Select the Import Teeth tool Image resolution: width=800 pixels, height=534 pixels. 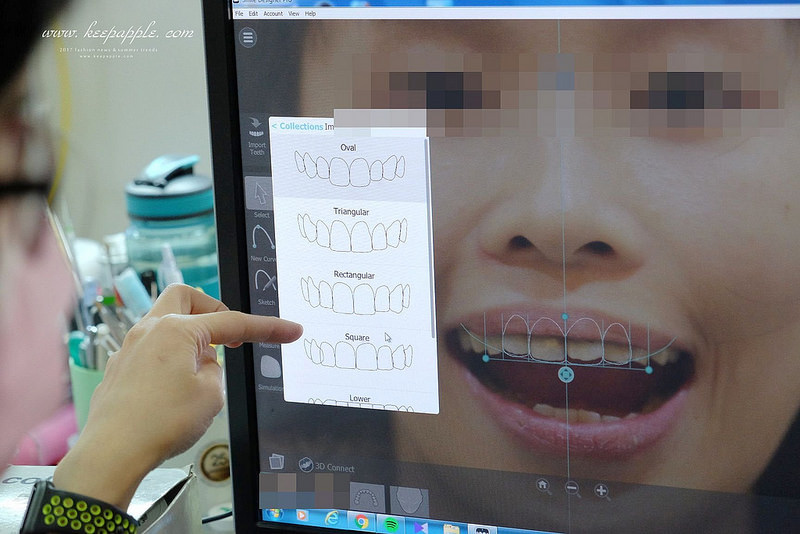(257, 137)
